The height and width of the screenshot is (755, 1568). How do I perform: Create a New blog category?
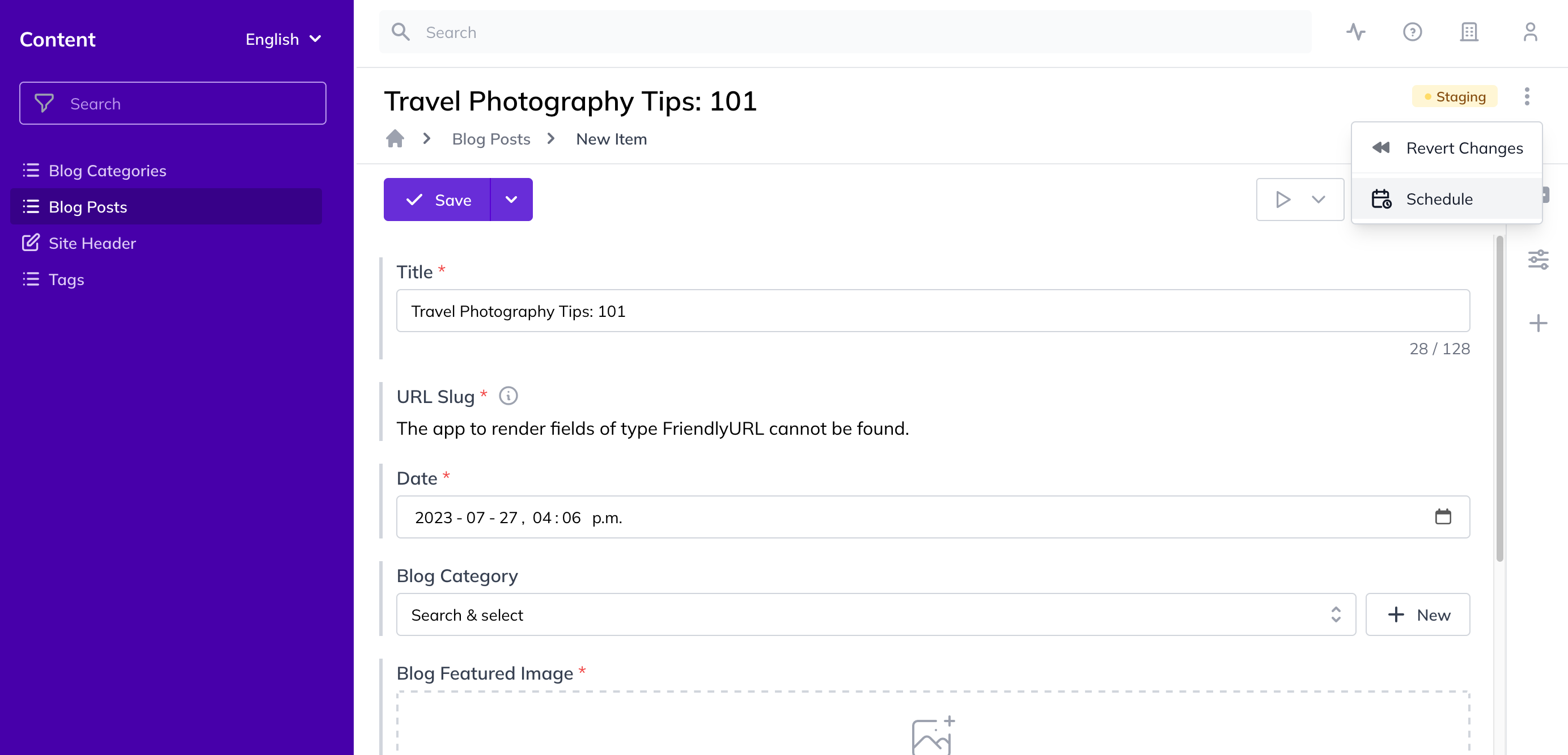point(1417,614)
